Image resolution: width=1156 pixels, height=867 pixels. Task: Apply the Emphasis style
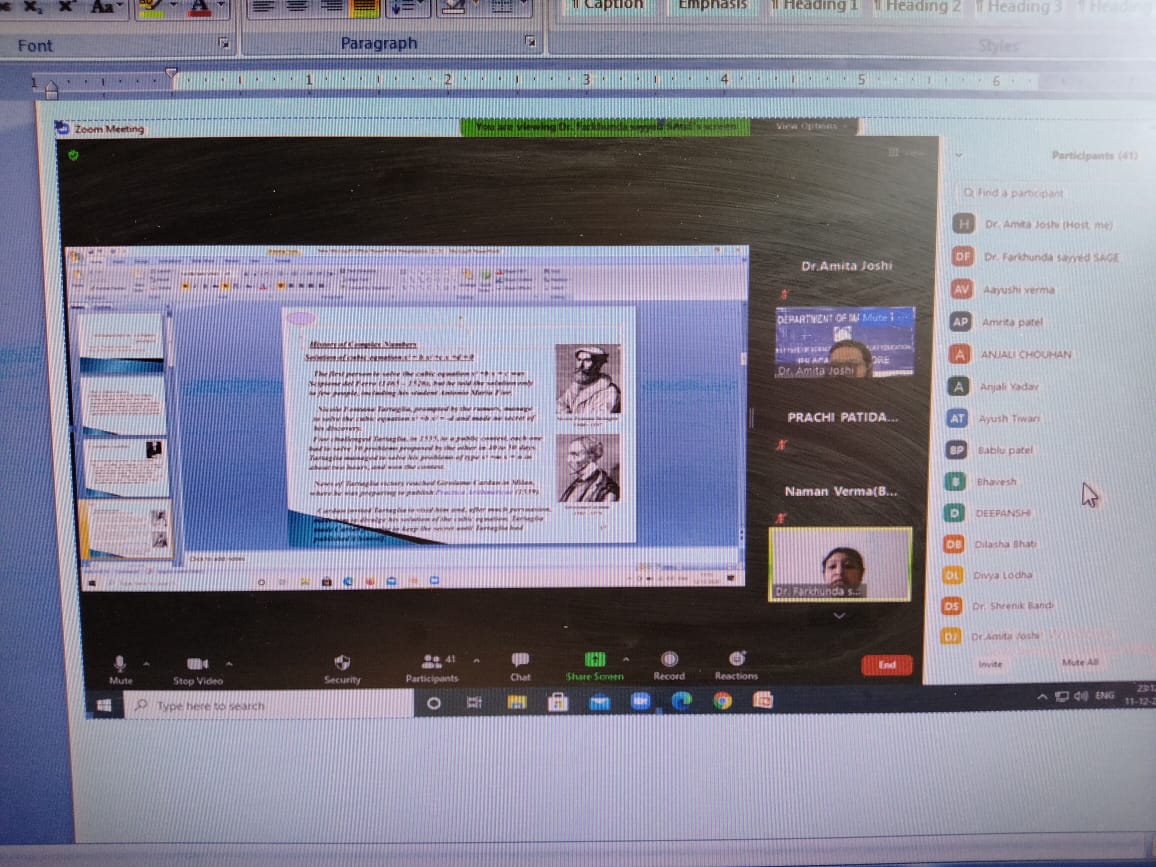click(711, 6)
